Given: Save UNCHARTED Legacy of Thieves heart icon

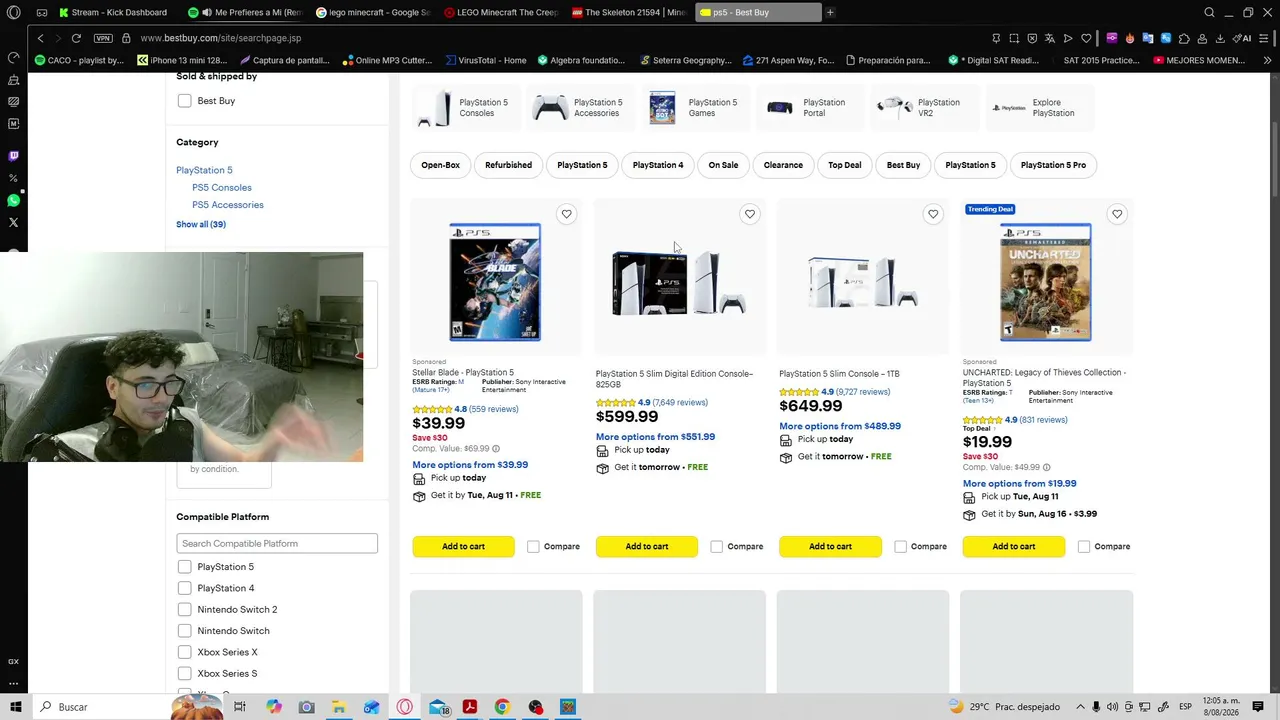Looking at the screenshot, I should coord(1117,214).
